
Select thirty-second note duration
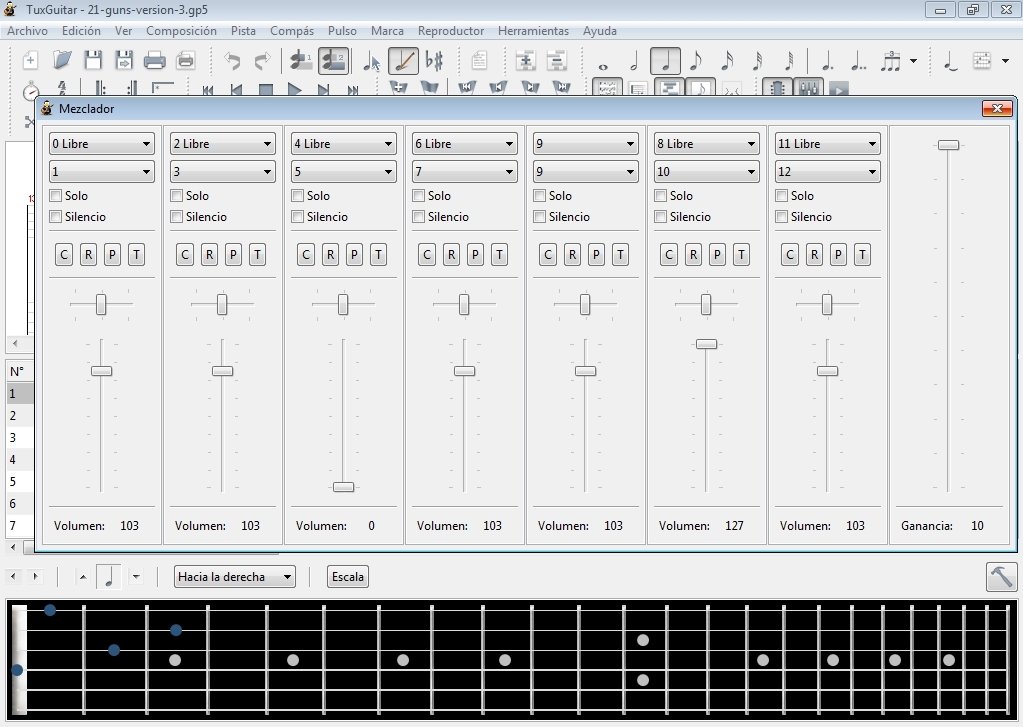757,61
